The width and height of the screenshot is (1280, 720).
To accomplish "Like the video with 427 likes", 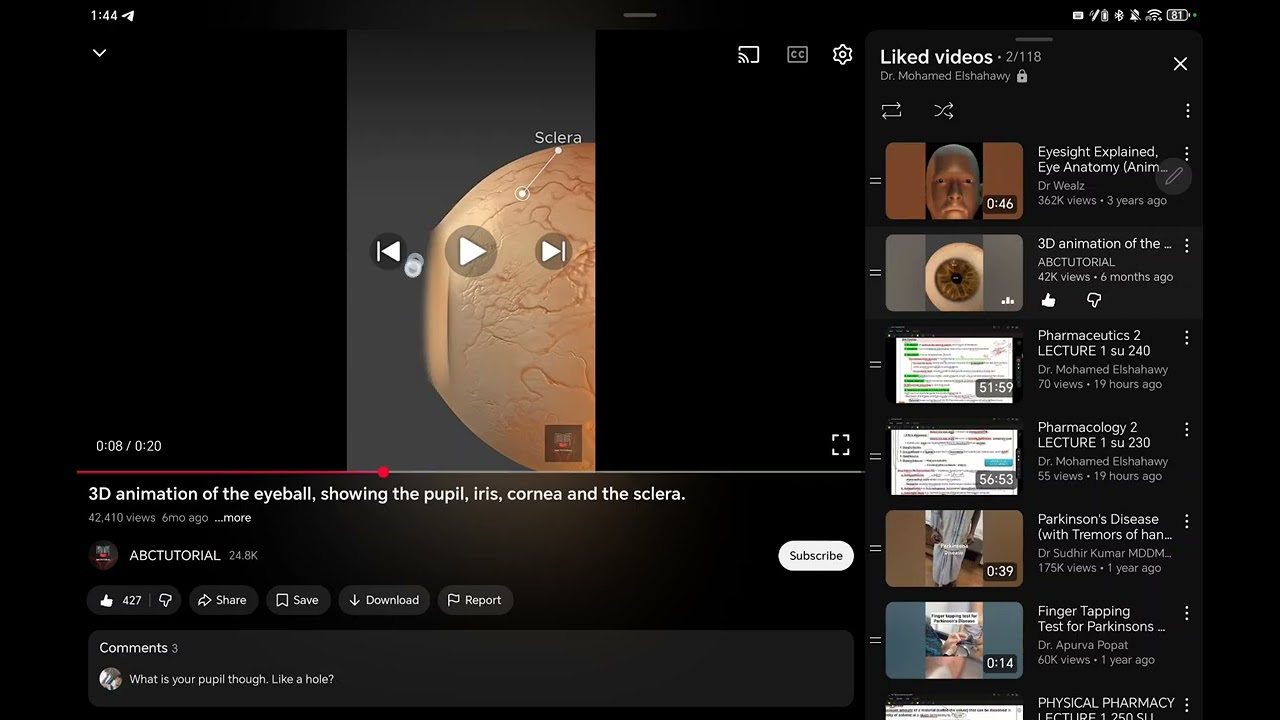I will coord(120,600).
